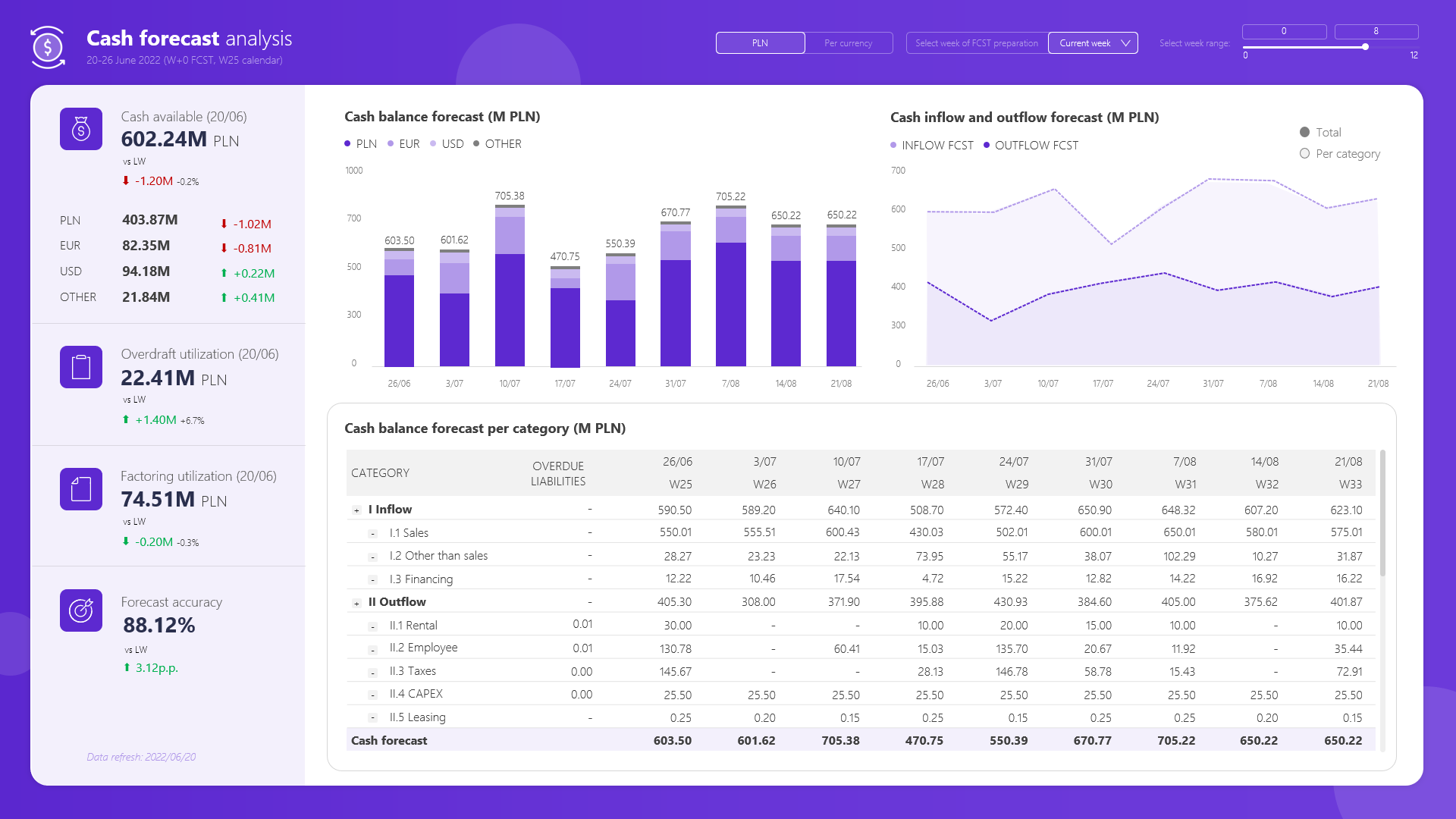Screen dimensions: 1456x819
Task: Switch currency view to Per currency
Action: 848,43
